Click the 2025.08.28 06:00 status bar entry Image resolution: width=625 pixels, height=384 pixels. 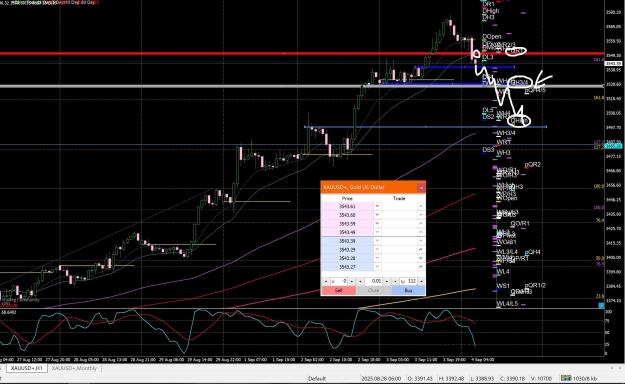[x=381, y=378]
